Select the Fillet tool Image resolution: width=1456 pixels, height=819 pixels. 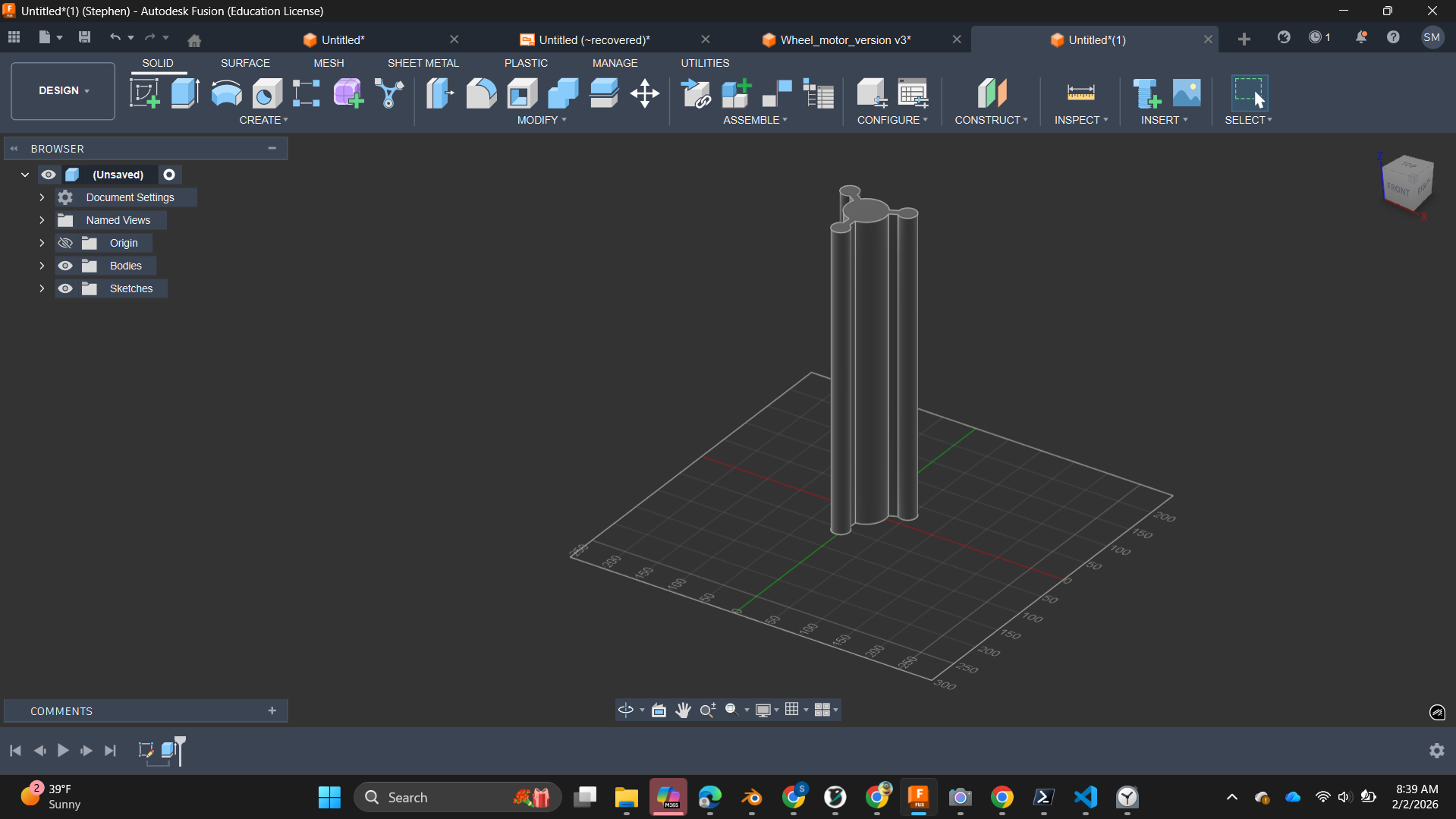(x=481, y=93)
